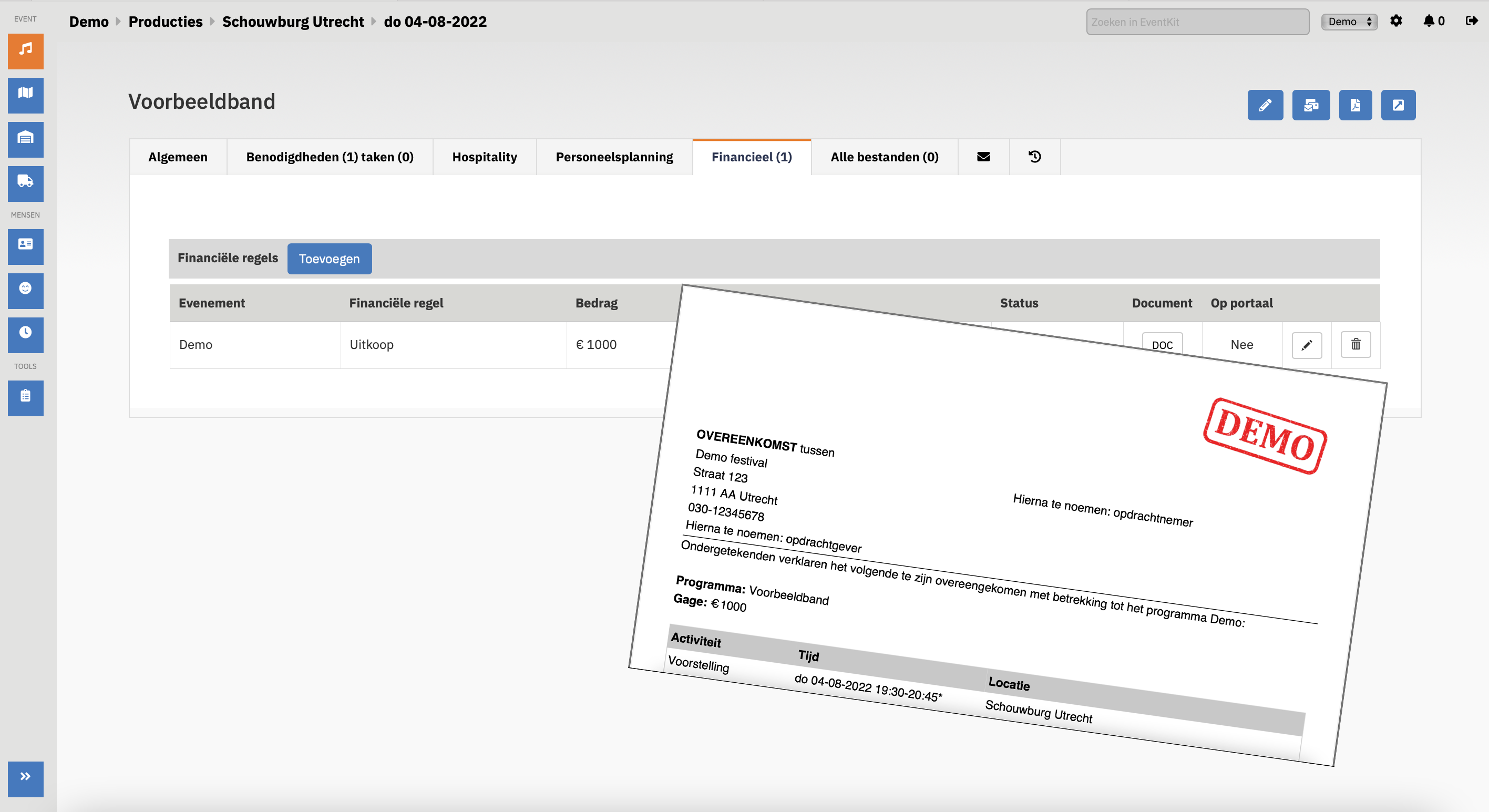
Task: Click the Nee value under Op portaal
Action: [x=1241, y=344]
